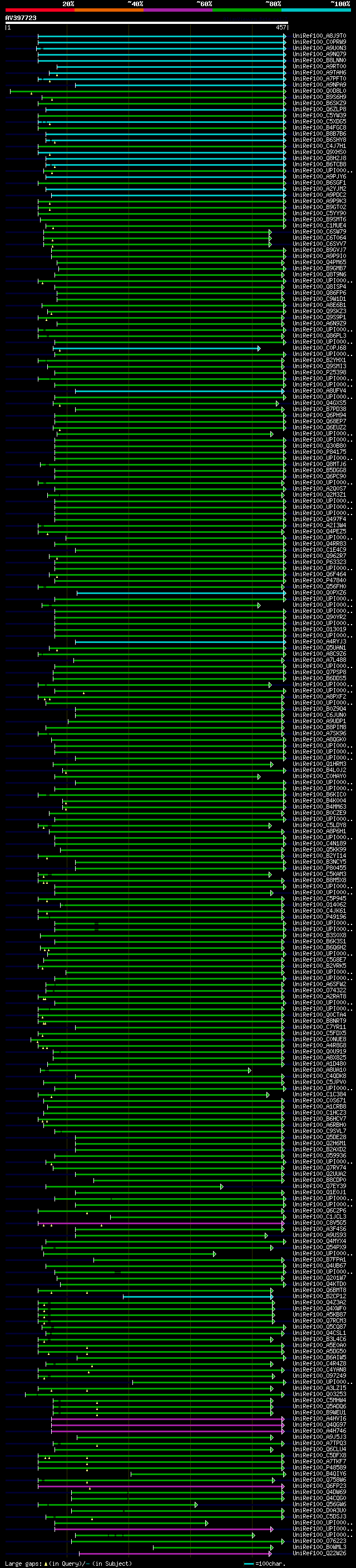Open UniRef100_A9RT00 hit
Screen dimensions: 356x1568
tap(319, 66)
